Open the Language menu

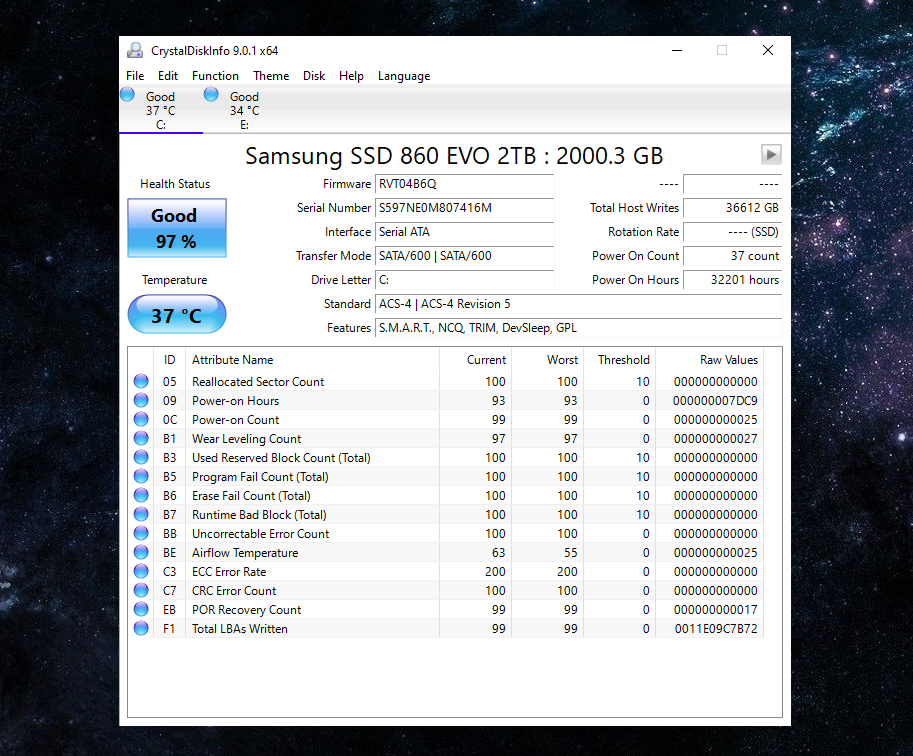pyautogui.click(x=404, y=76)
